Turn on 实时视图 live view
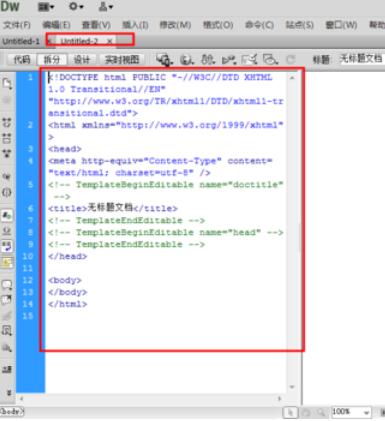 (122, 60)
